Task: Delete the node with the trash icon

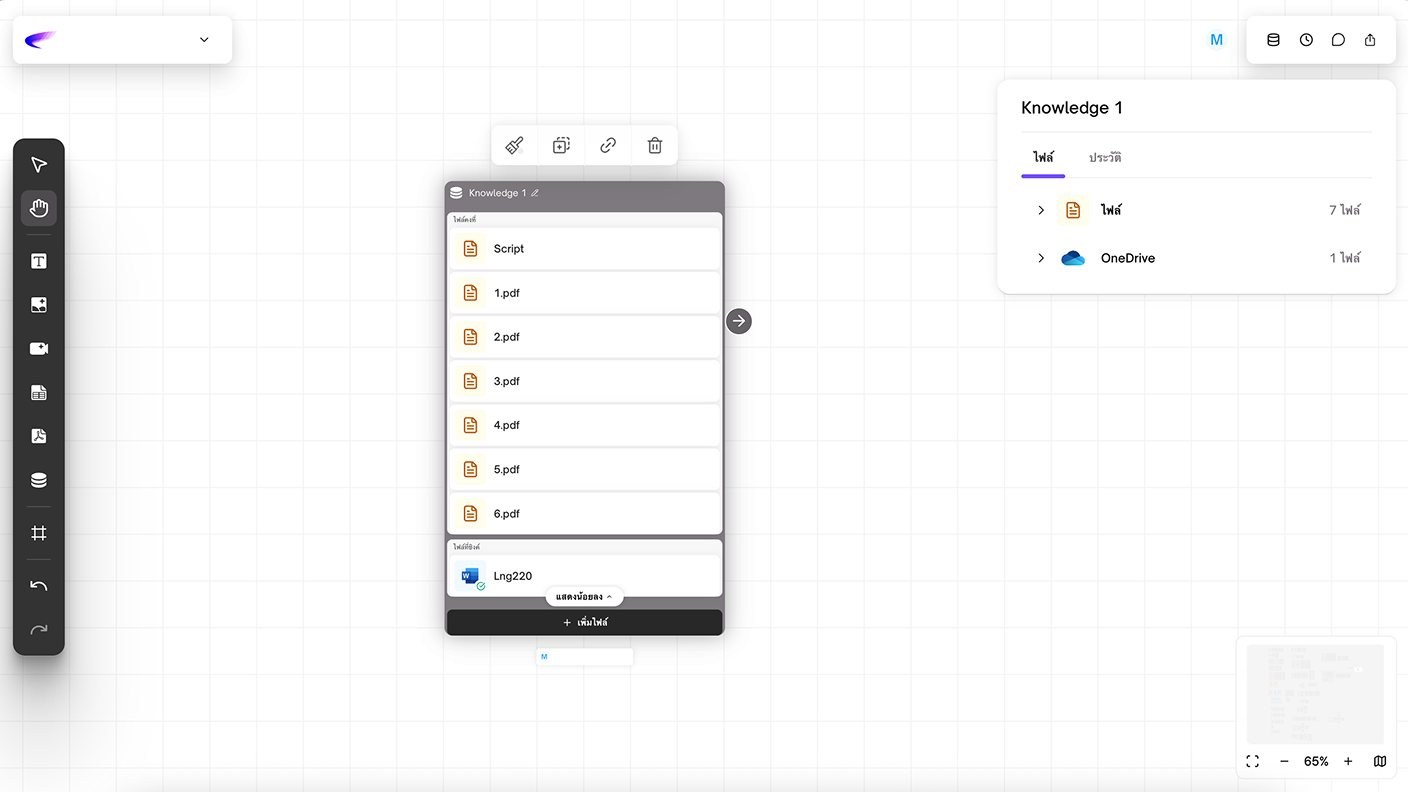Action: (x=655, y=146)
